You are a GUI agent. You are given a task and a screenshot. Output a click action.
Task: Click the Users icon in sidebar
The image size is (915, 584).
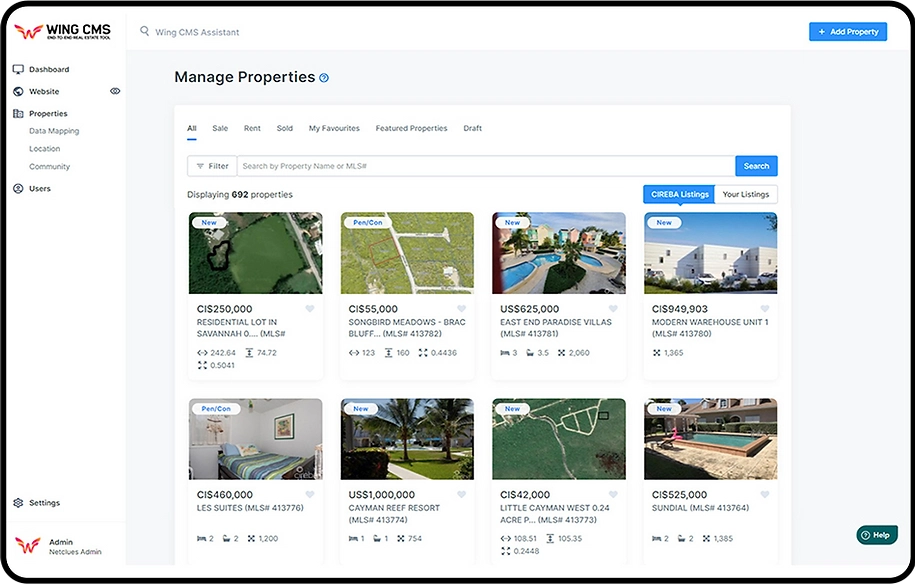[x=17, y=187]
